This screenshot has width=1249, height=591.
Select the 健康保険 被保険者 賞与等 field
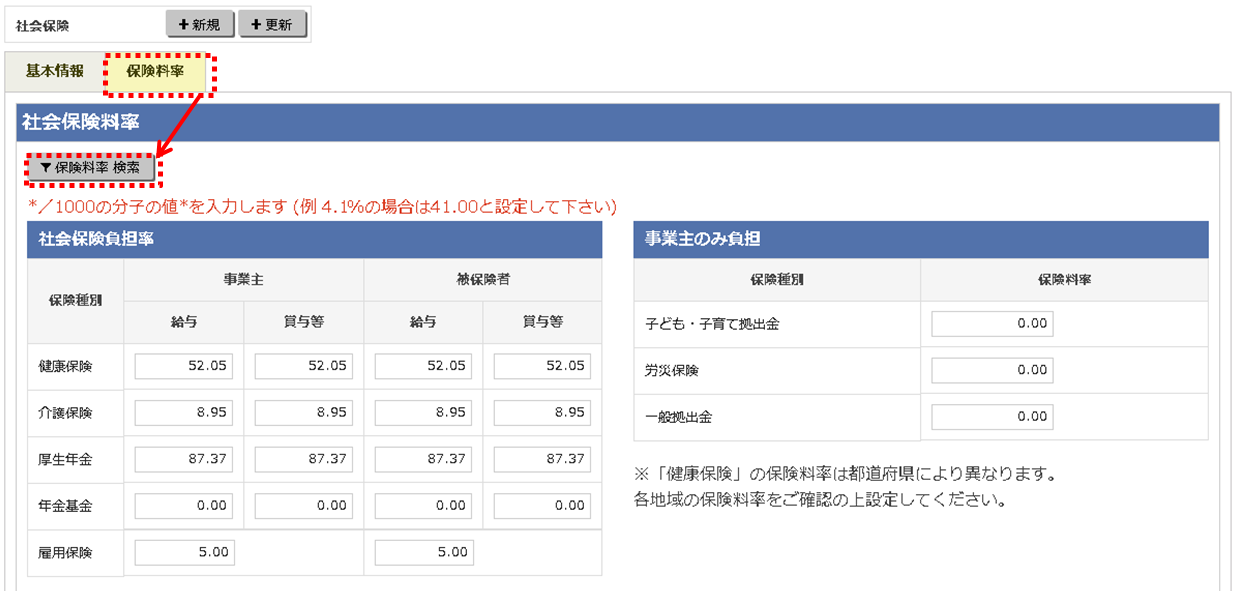[x=541, y=366]
